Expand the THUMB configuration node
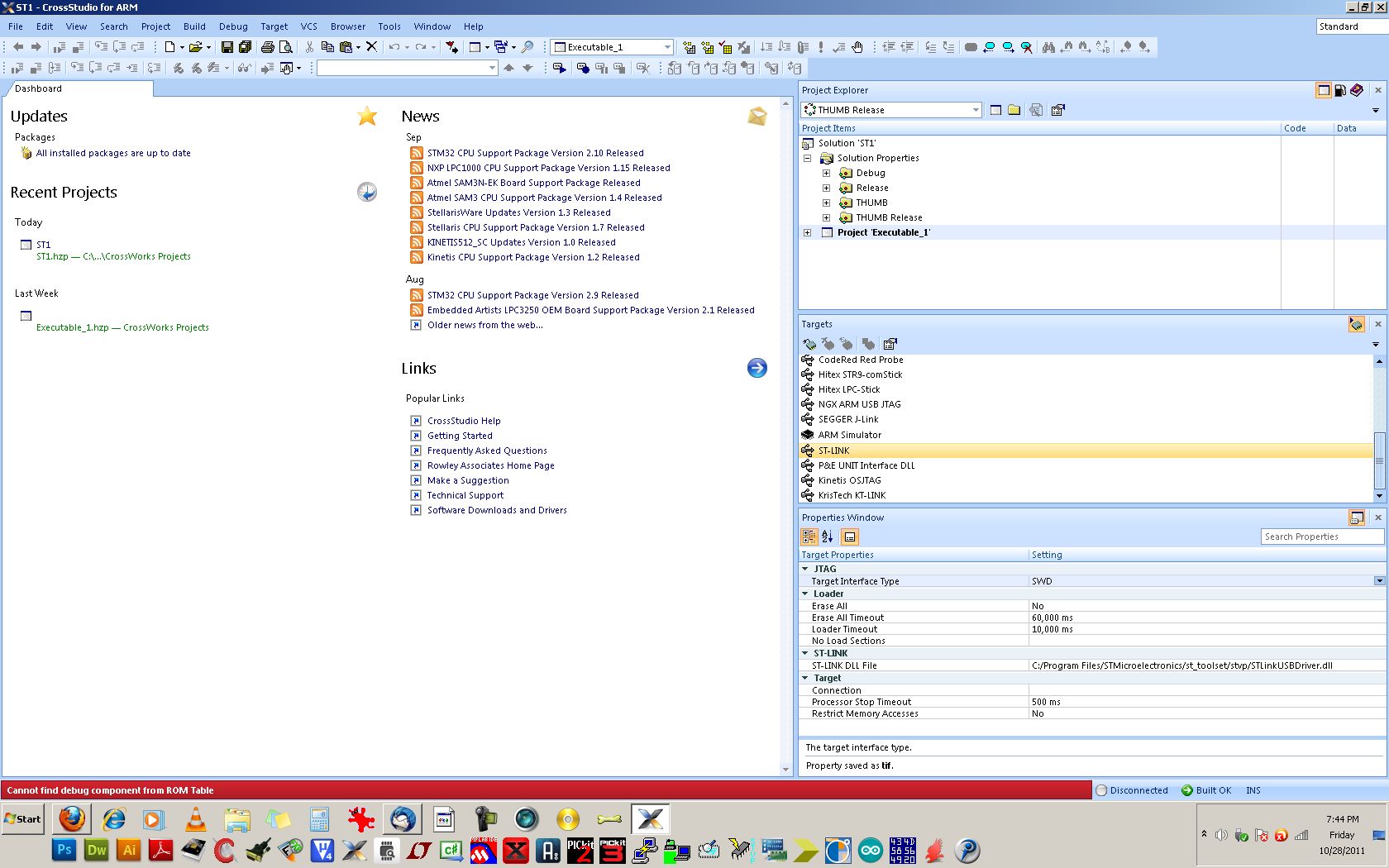1389x868 pixels. click(x=826, y=203)
